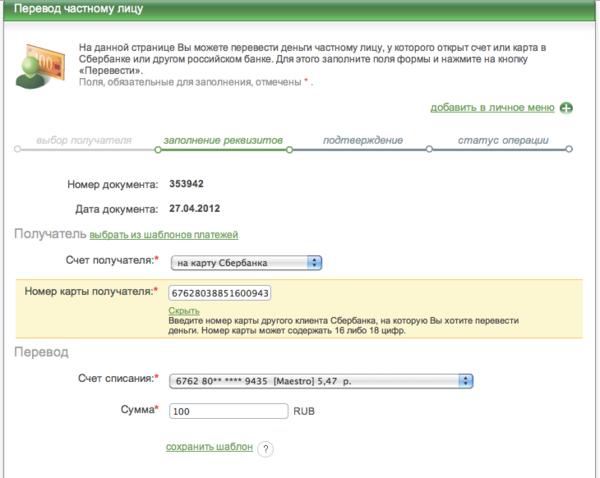Click the green plus icon near personal menu
Viewport: 600px width, 478px height.
pos(566,108)
